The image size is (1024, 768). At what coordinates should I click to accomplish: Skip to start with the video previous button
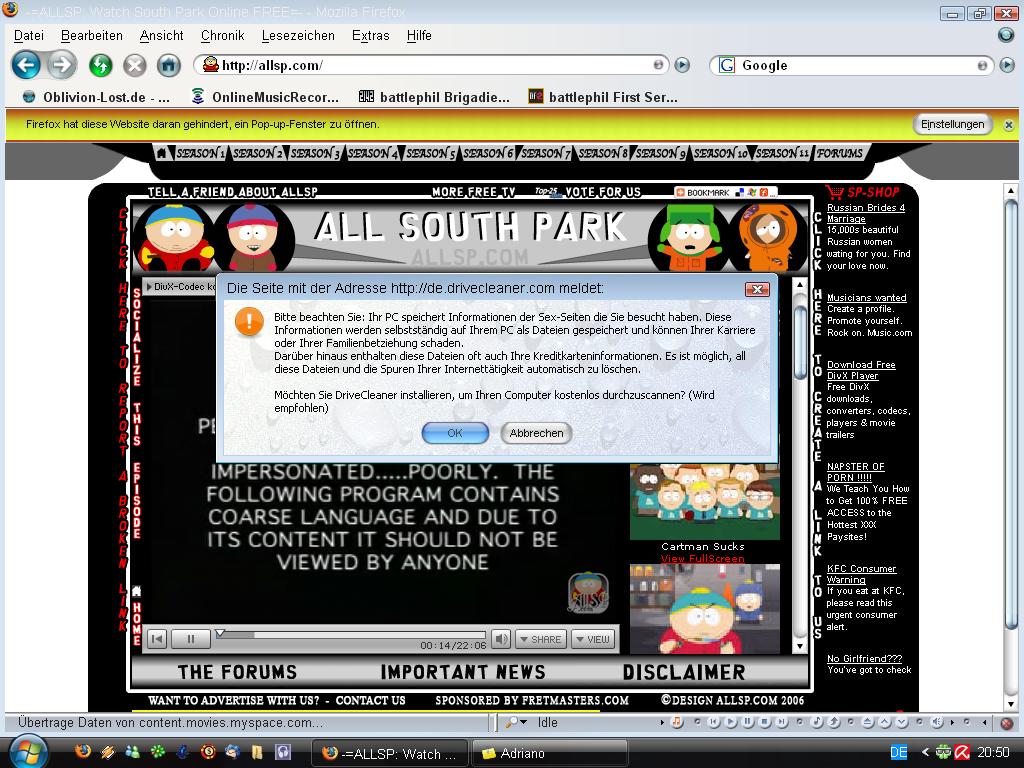157,639
